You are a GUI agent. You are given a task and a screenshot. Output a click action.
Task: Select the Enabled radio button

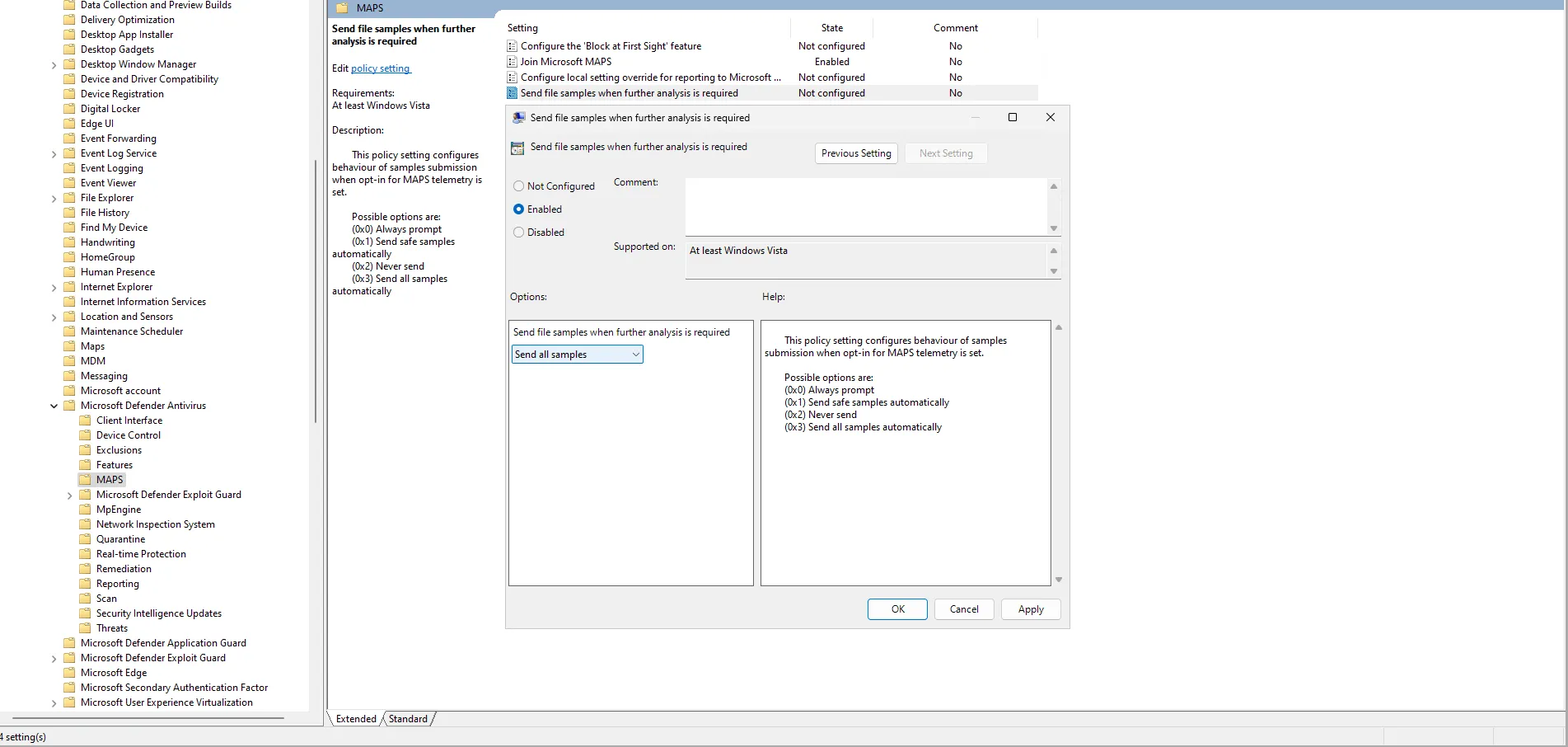coord(518,209)
